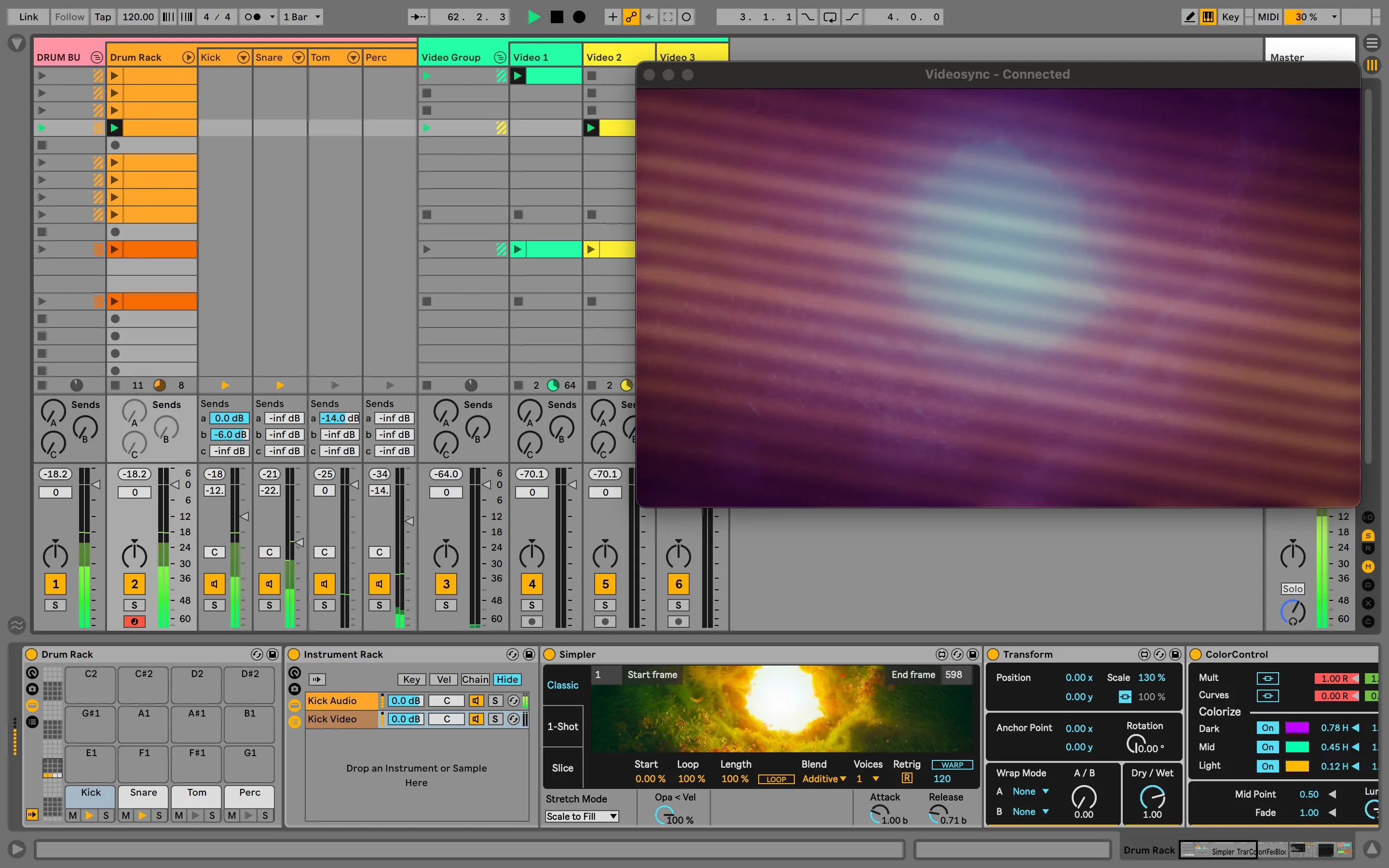Enable the Dark colorize toggle in ColorControl
This screenshot has height=868, width=1389.
(1268, 727)
